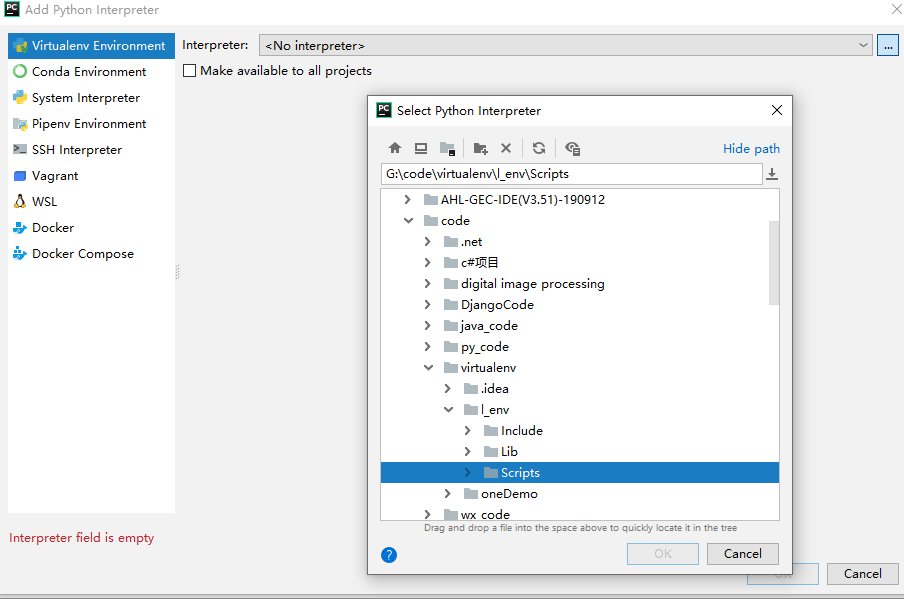
Task: Select Conda Environment option
Action: (x=91, y=71)
